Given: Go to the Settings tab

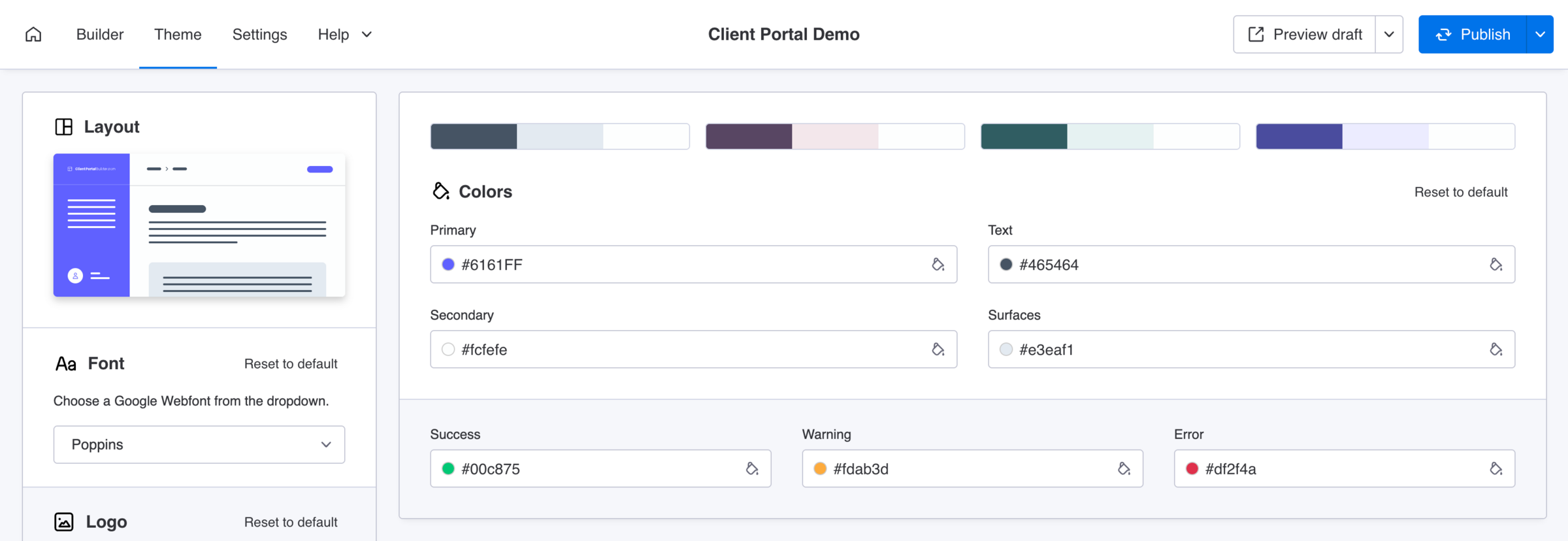Looking at the screenshot, I should click(259, 35).
